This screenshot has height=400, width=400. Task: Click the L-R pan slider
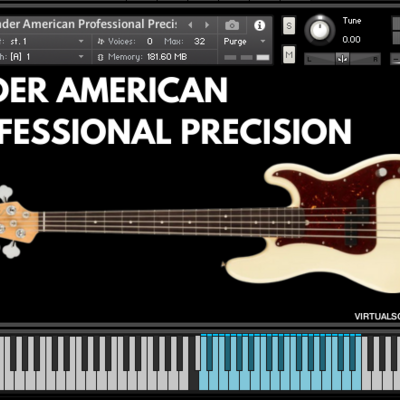[x=342, y=59]
